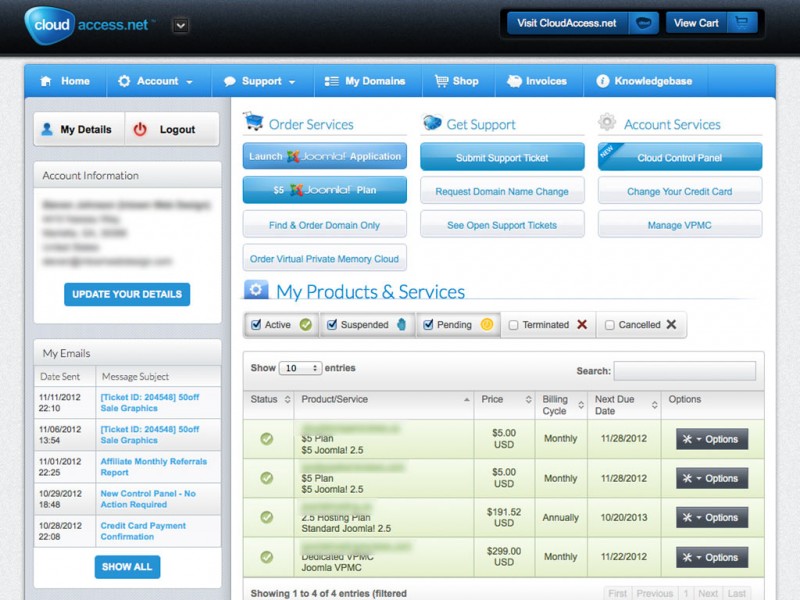Click the house icon in navigation bar

pos(46,81)
